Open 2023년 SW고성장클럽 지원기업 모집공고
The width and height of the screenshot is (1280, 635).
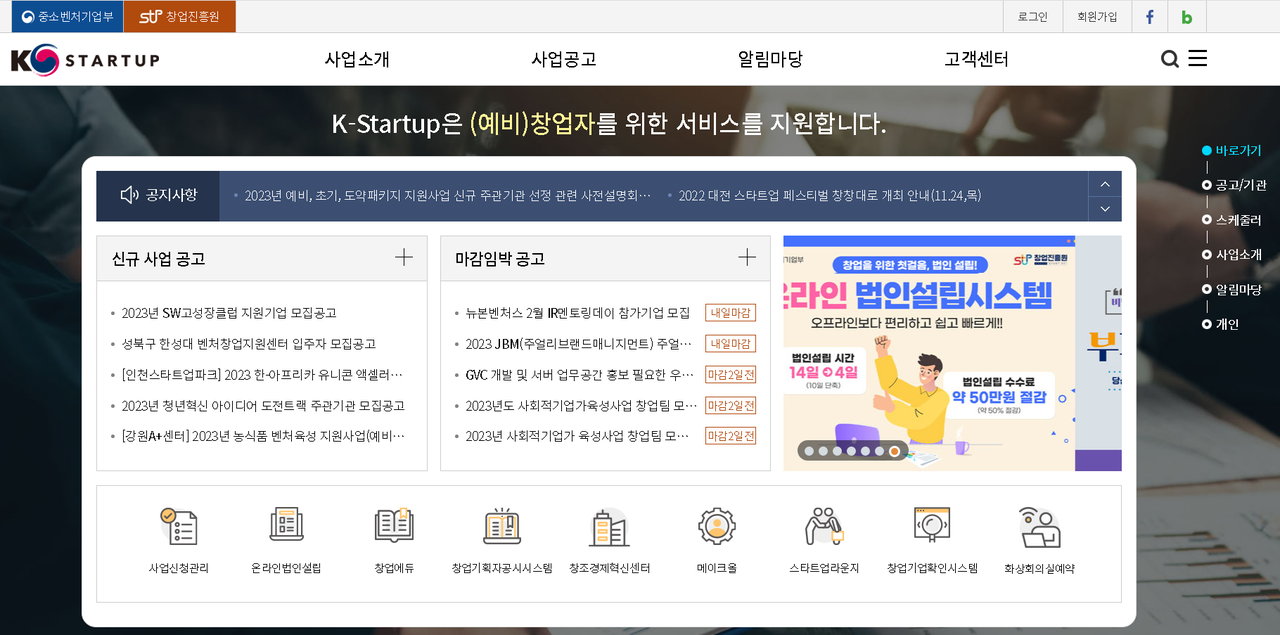(x=229, y=313)
